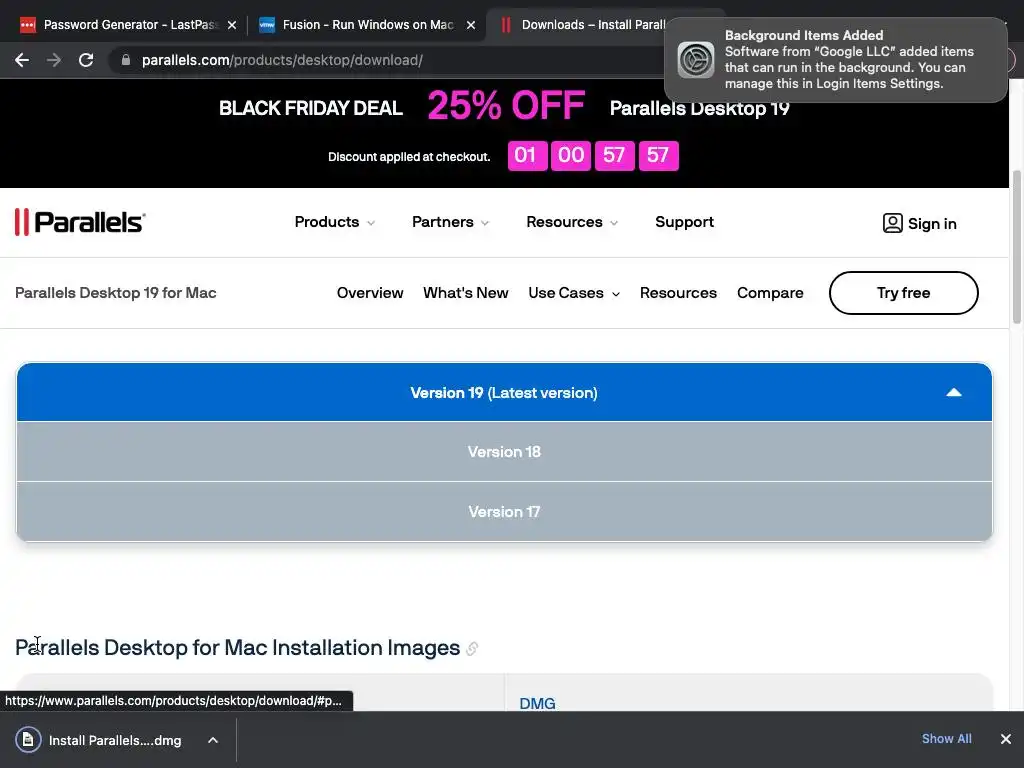Expand the Version 17 section
This screenshot has height=768, width=1024.
tap(504, 512)
